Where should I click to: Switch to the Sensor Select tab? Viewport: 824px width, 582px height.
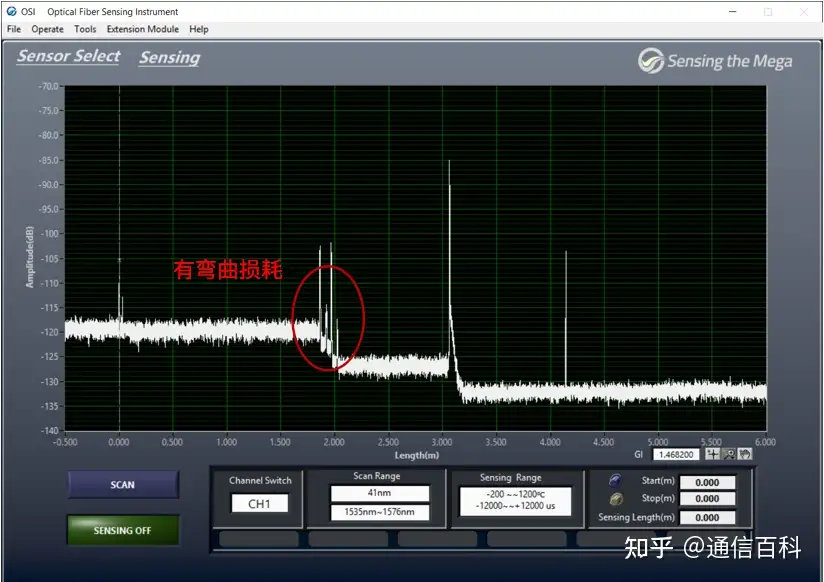click(x=69, y=56)
